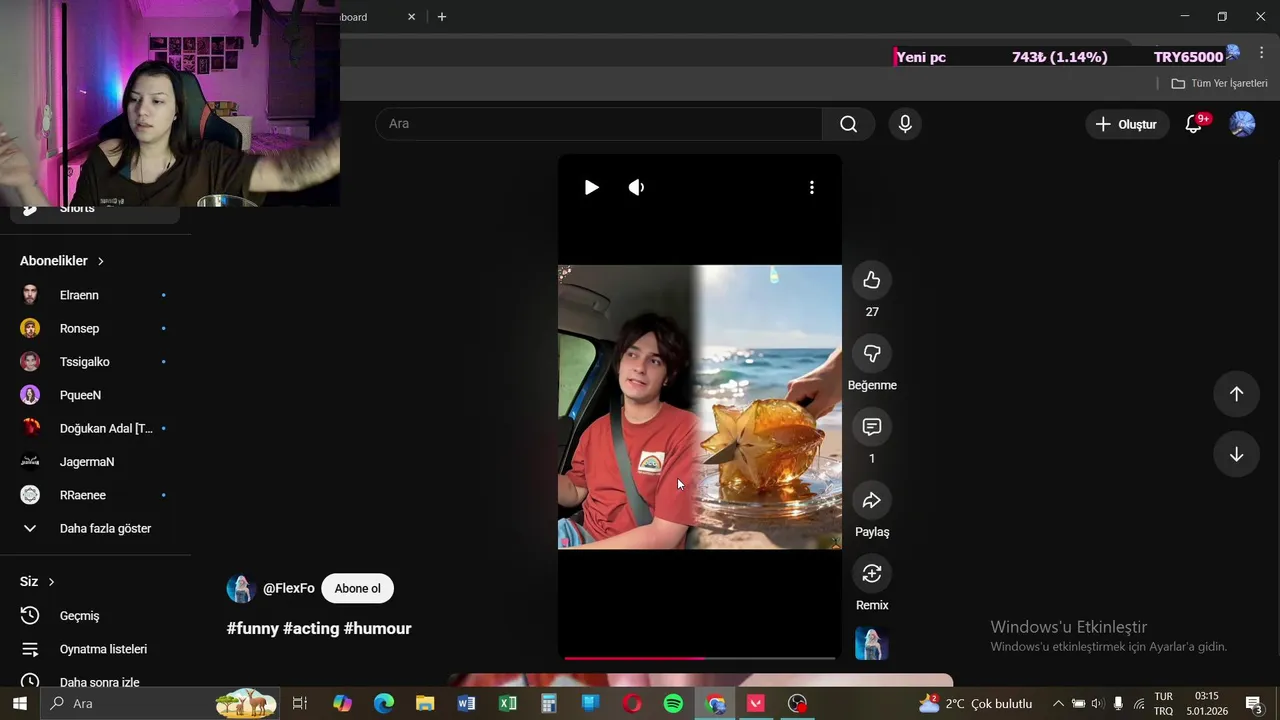Expand the Siz section chevron
1280x720 pixels.
pos(51,582)
